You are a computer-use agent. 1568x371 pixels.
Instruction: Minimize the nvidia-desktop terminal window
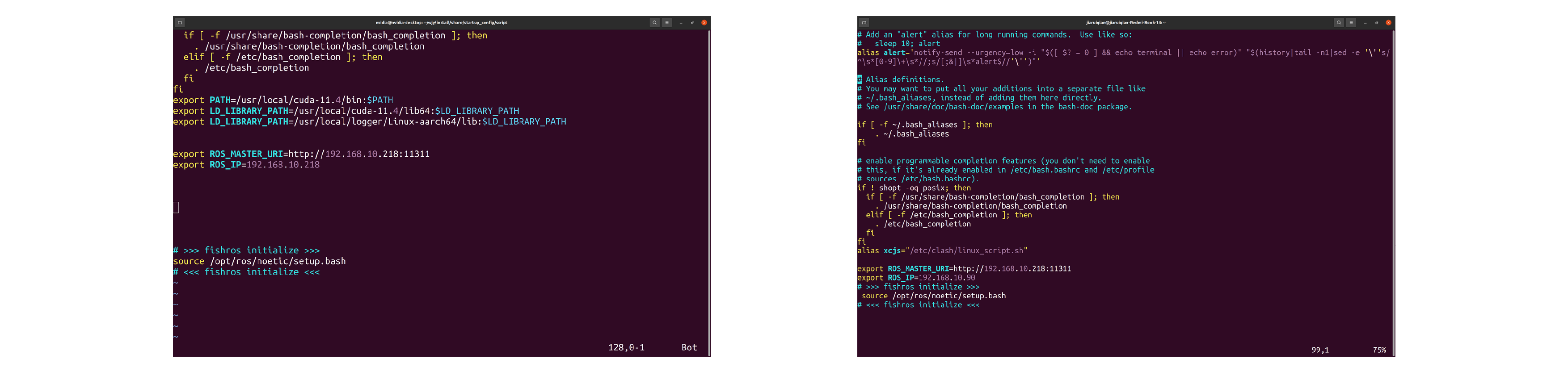[681, 22]
